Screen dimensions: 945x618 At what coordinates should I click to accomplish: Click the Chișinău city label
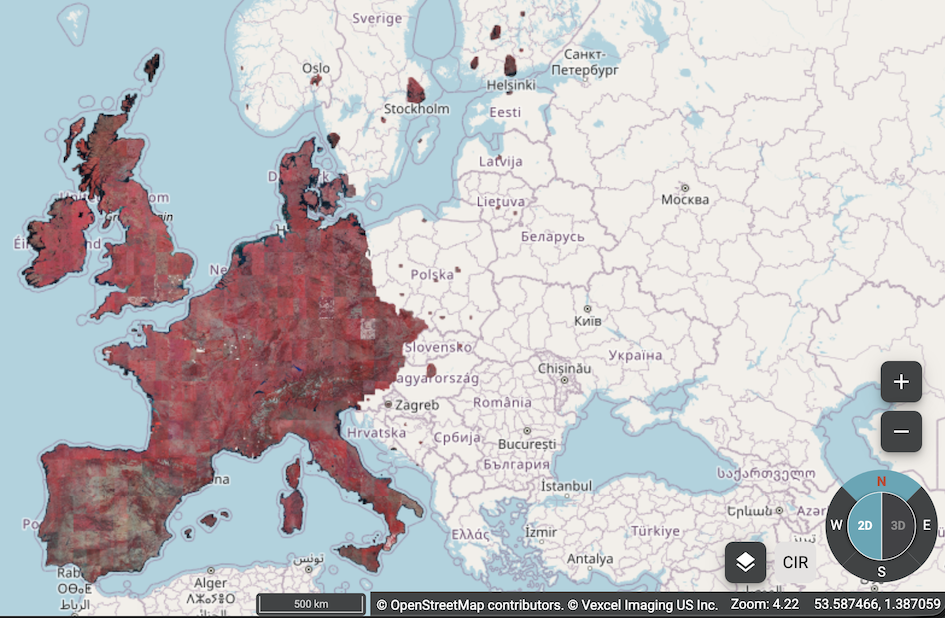[x=564, y=368]
